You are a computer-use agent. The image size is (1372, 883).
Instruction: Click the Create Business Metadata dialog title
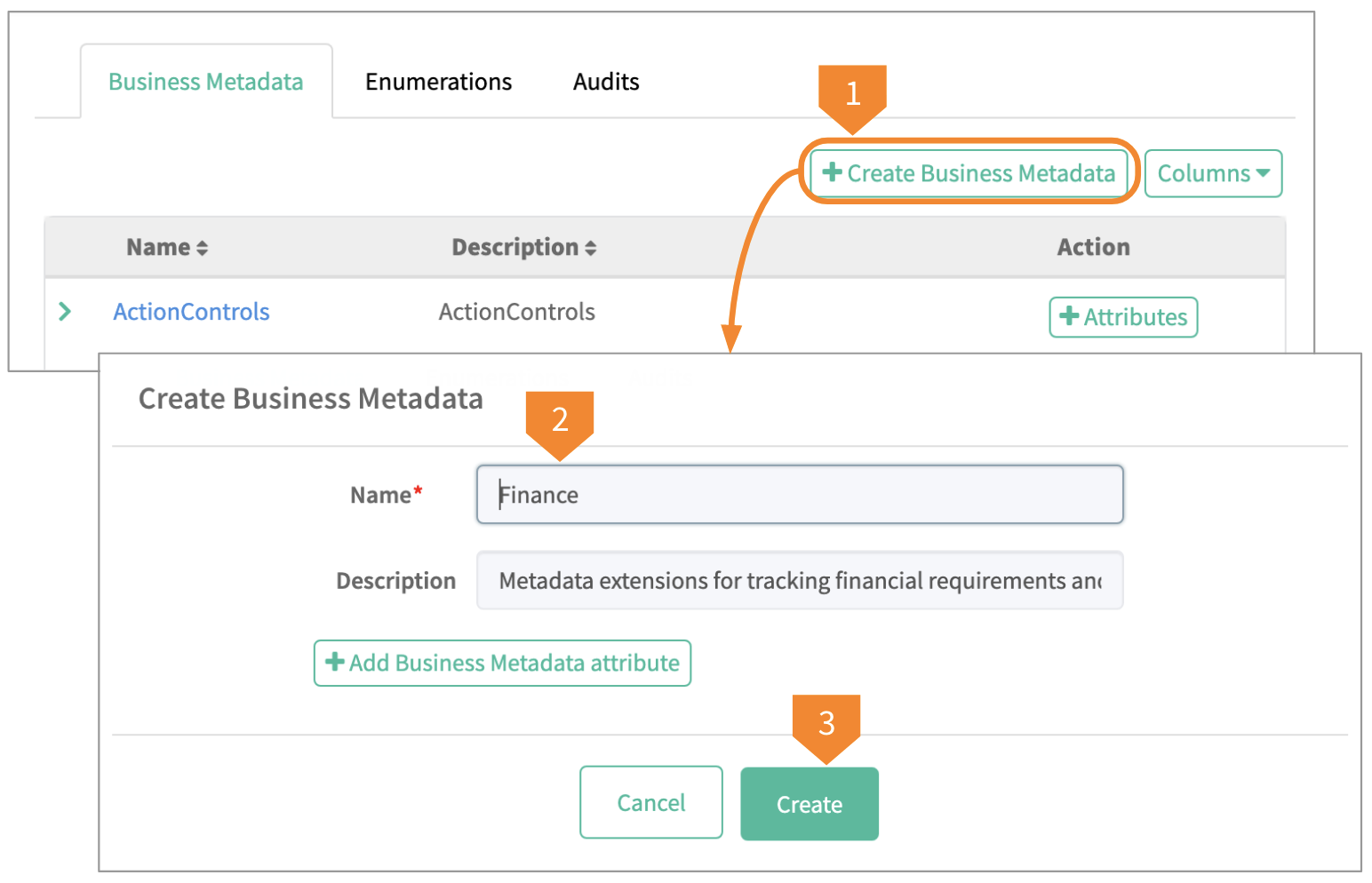(x=310, y=399)
